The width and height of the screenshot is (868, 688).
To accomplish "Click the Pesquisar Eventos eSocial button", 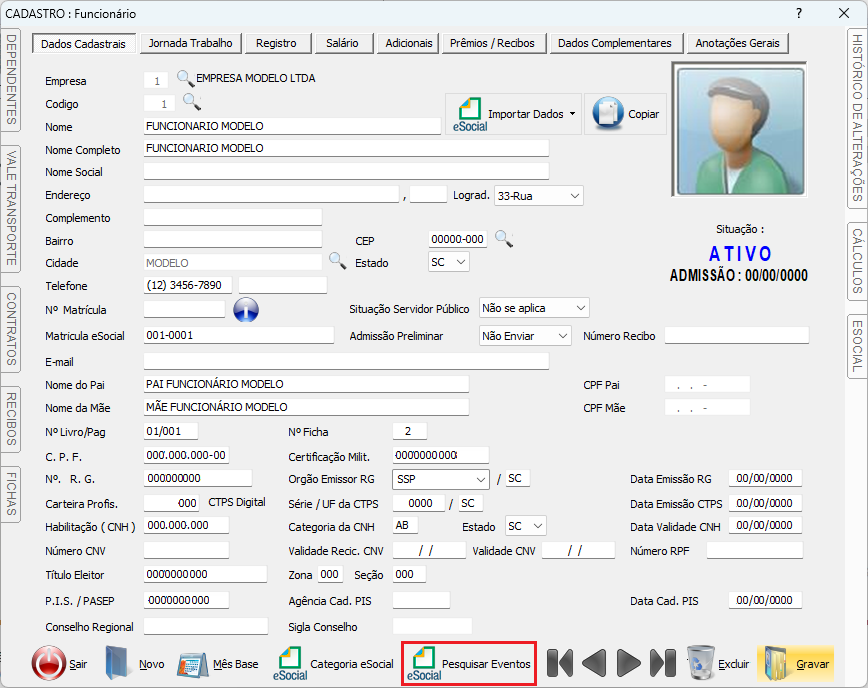I will [x=470, y=663].
